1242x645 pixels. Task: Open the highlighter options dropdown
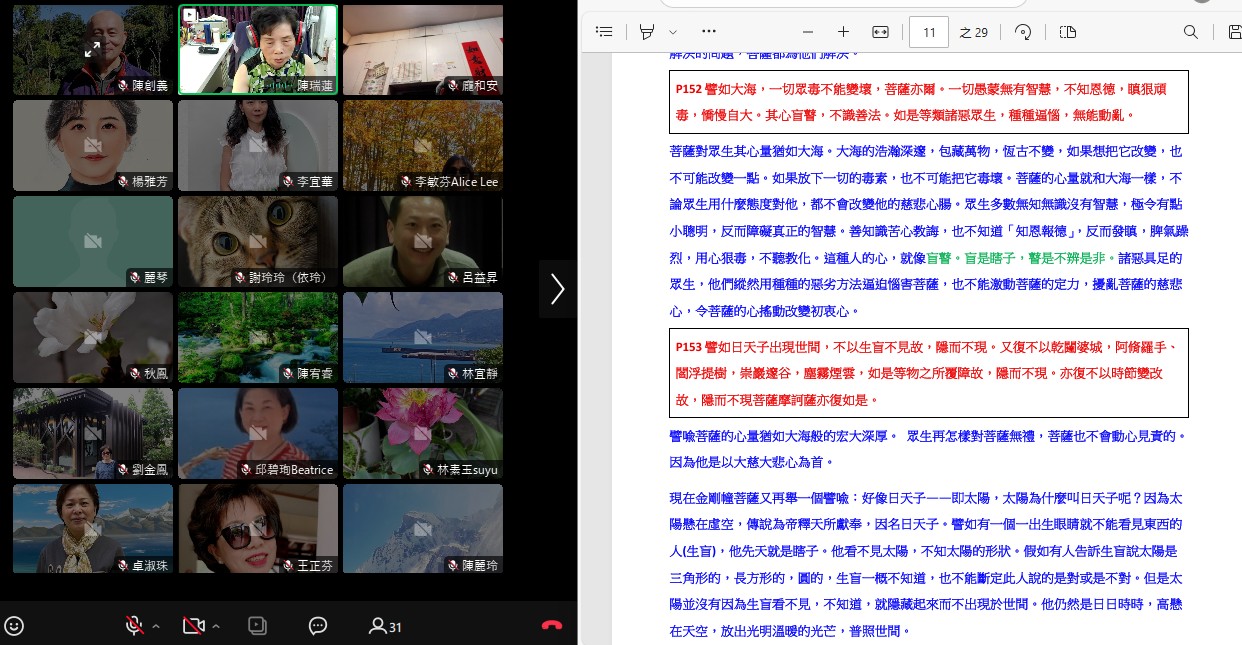673,32
